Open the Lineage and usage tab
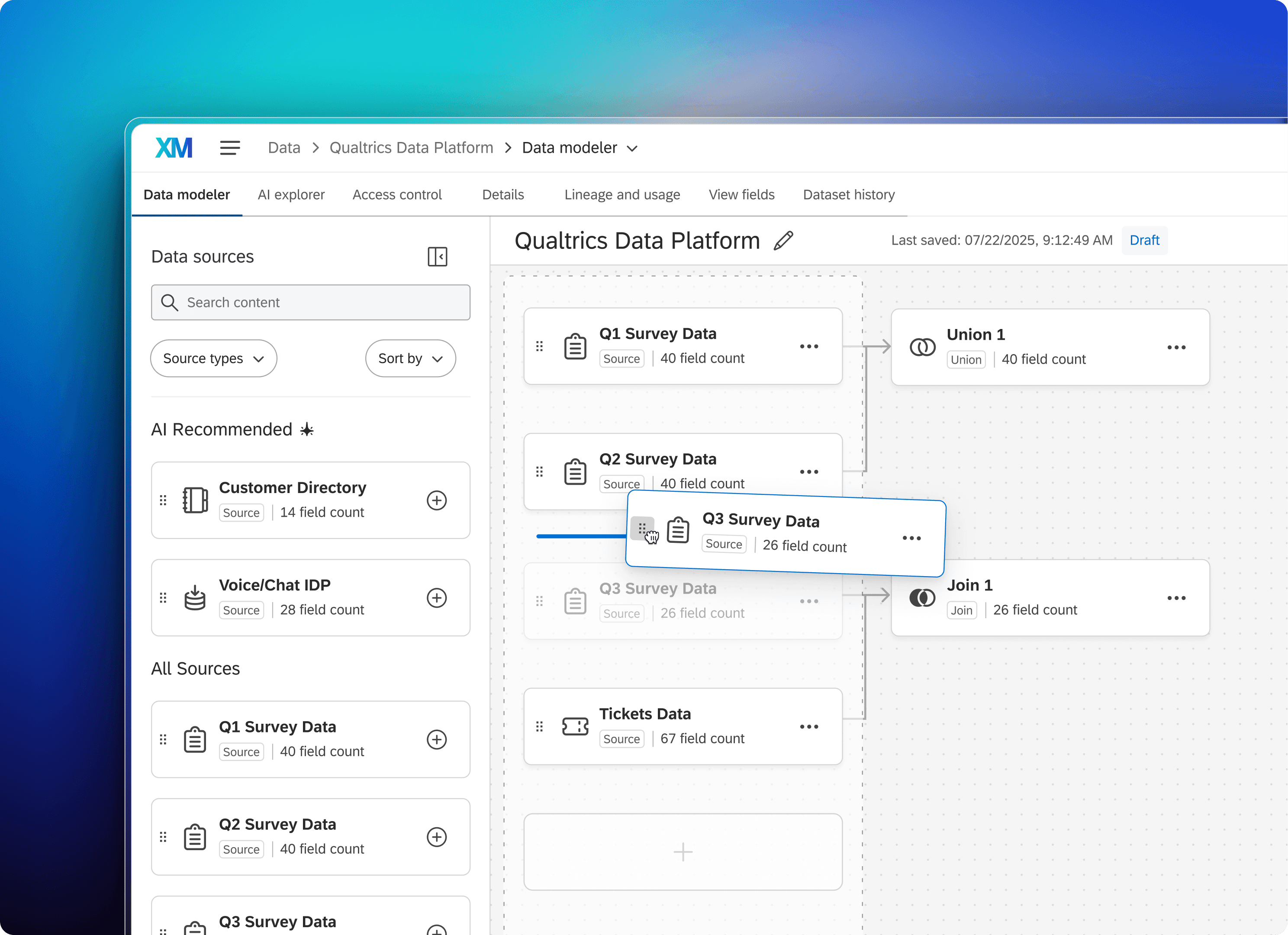The width and height of the screenshot is (1288, 935). 622,195
